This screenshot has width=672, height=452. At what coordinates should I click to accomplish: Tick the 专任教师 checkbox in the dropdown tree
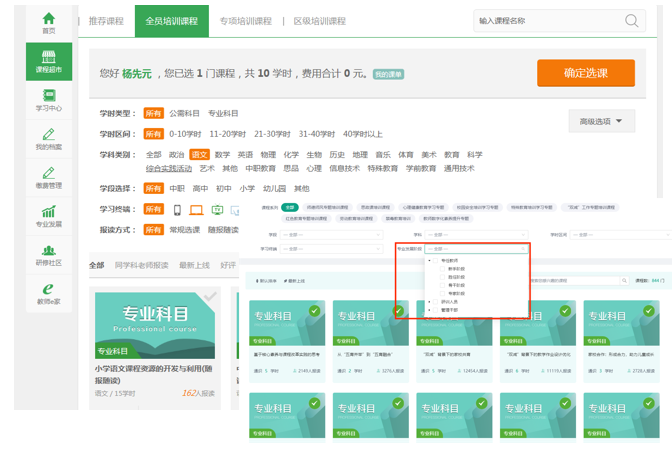pos(435,260)
